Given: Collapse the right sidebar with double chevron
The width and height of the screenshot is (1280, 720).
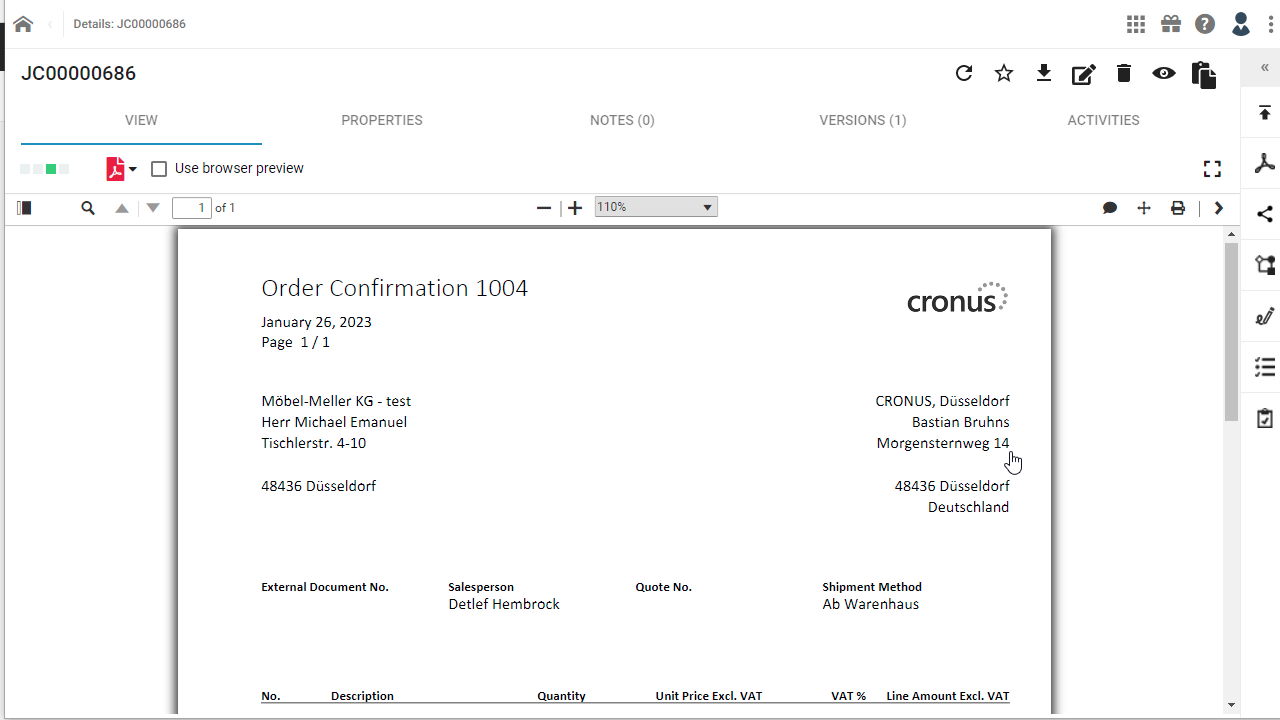Looking at the screenshot, I should click(1265, 68).
